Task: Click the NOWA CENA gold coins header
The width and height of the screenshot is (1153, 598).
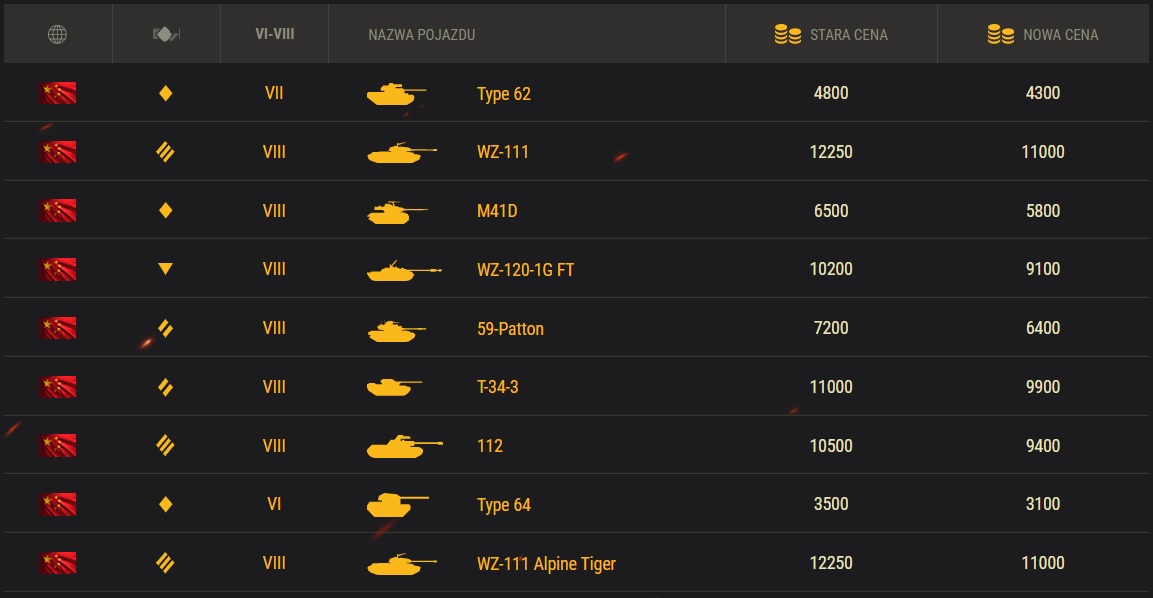Action: click(x=1043, y=34)
